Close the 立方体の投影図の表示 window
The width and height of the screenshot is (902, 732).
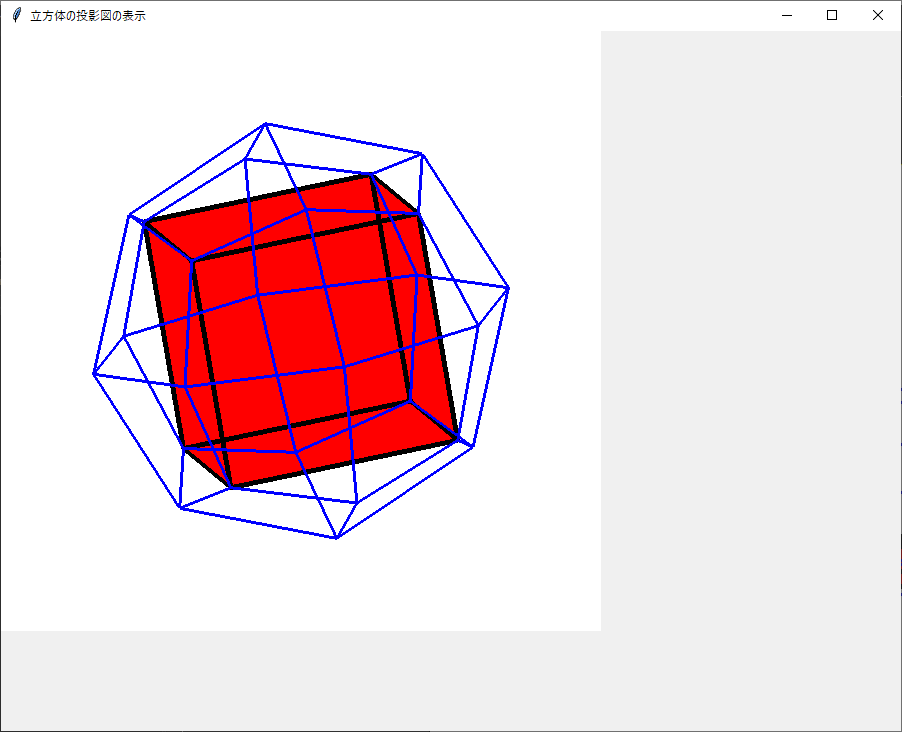(x=878, y=16)
